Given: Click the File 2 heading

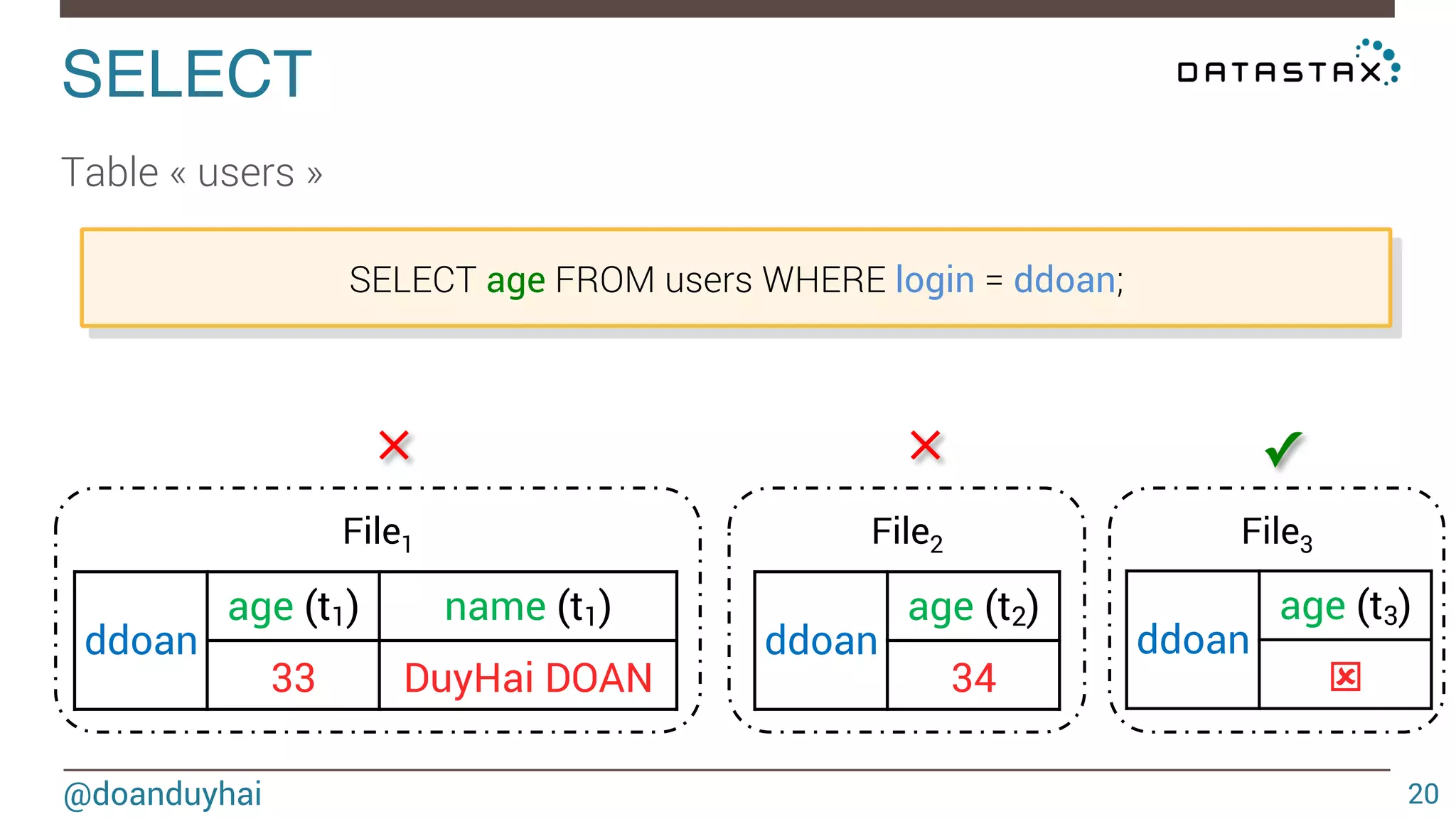Looking at the screenshot, I should coord(907,532).
